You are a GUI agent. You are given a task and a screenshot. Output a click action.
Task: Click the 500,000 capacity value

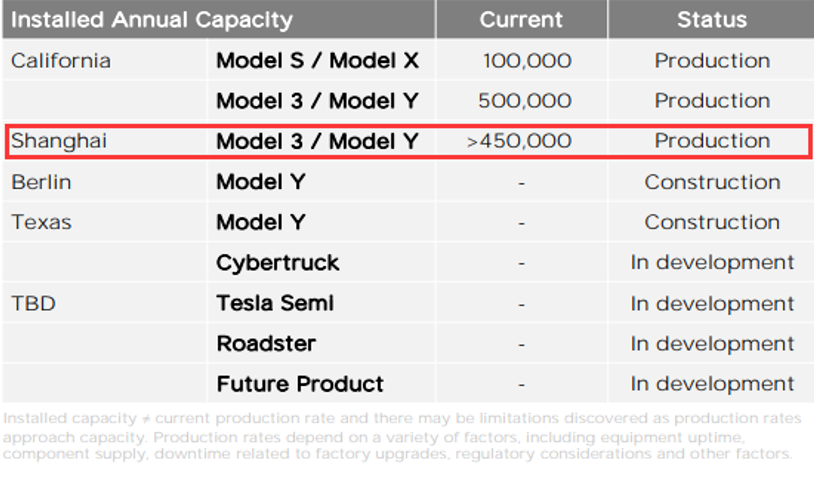click(525, 101)
